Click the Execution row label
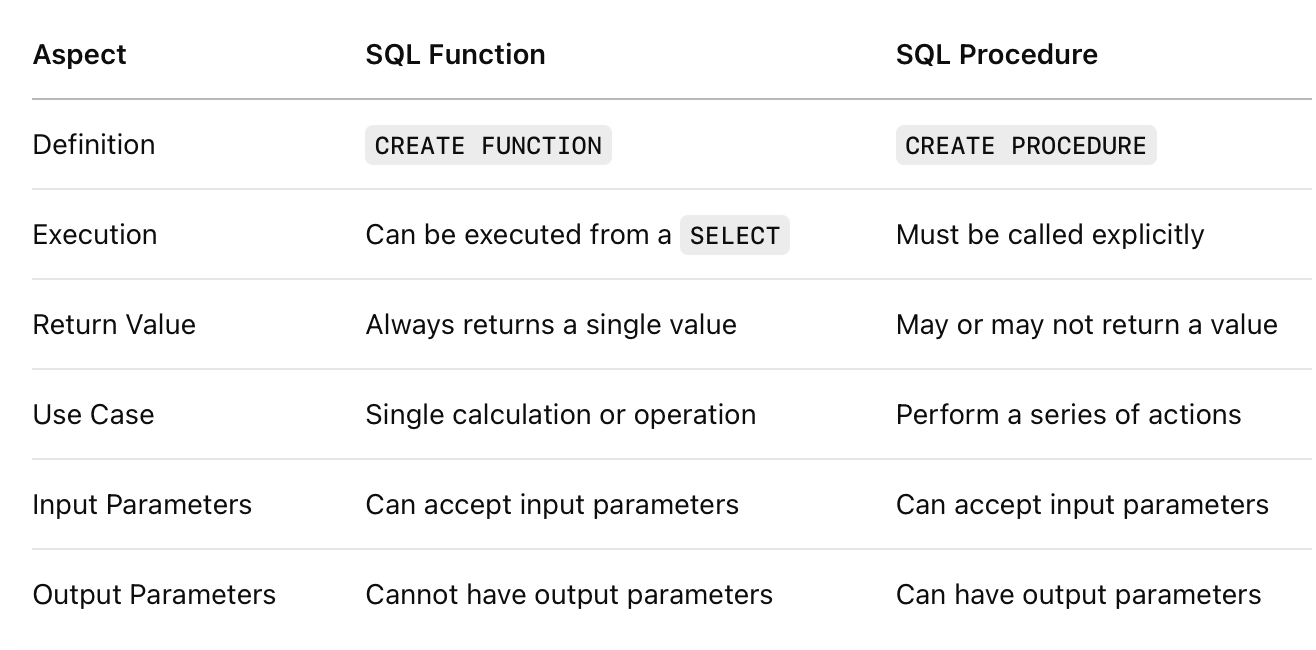Viewport: 1316px width, 650px height. pos(95,235)
